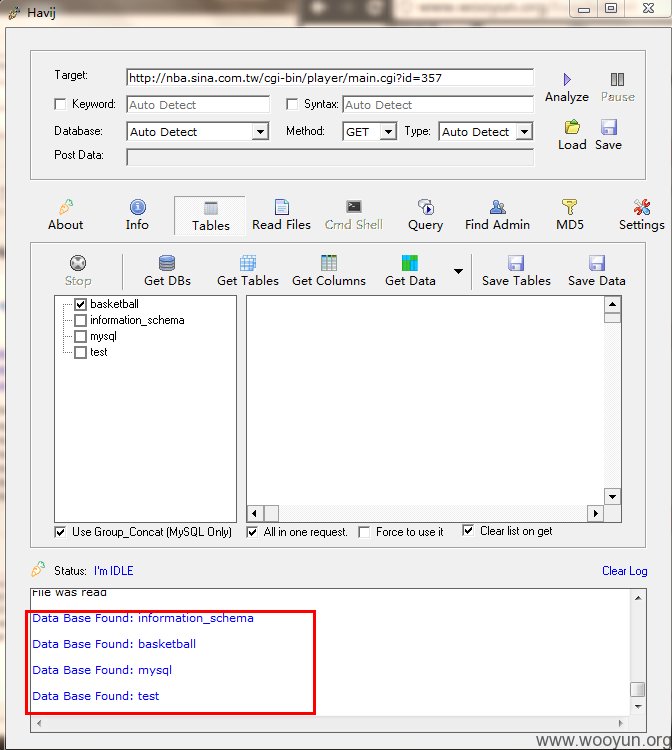The image size is (672, 750).
Task: Click the Syntax Auto Detect field
Action: (438, 105)
